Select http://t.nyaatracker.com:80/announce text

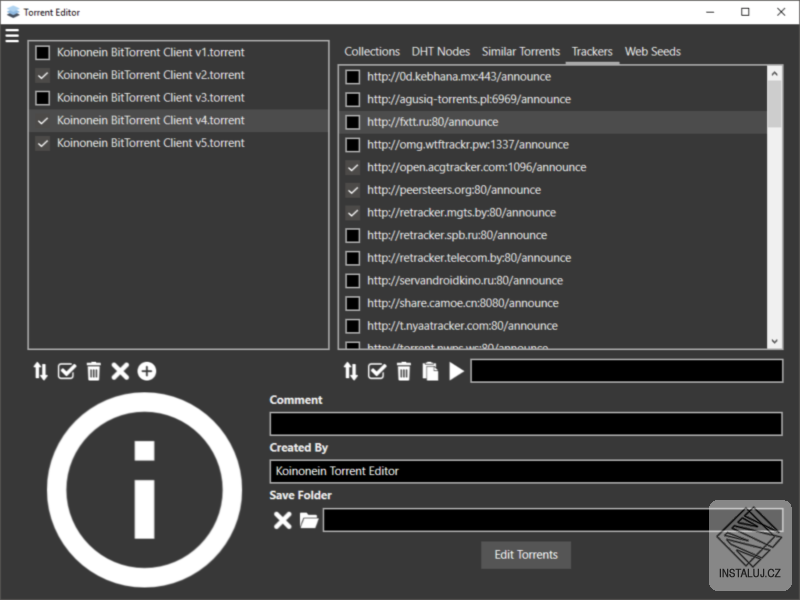click(462, 326)
